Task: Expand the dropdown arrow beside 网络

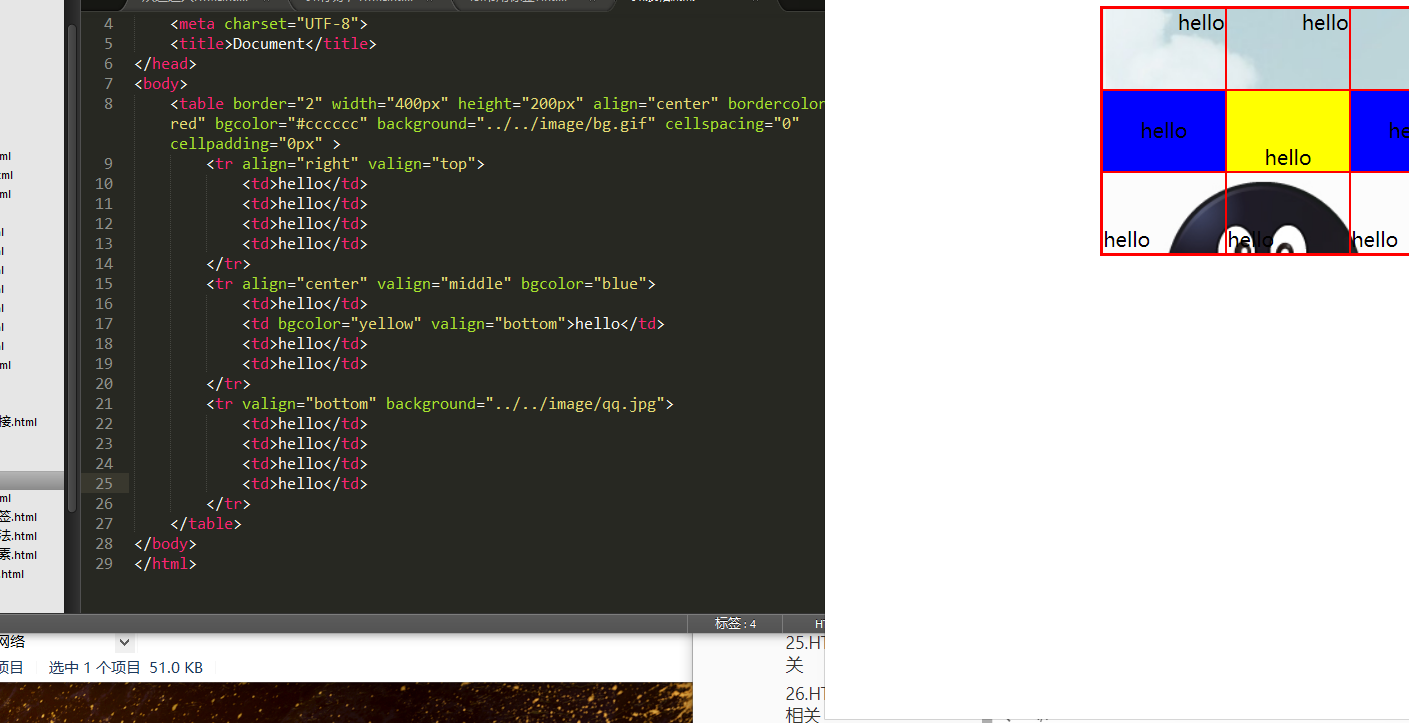Action: point(124,642)
